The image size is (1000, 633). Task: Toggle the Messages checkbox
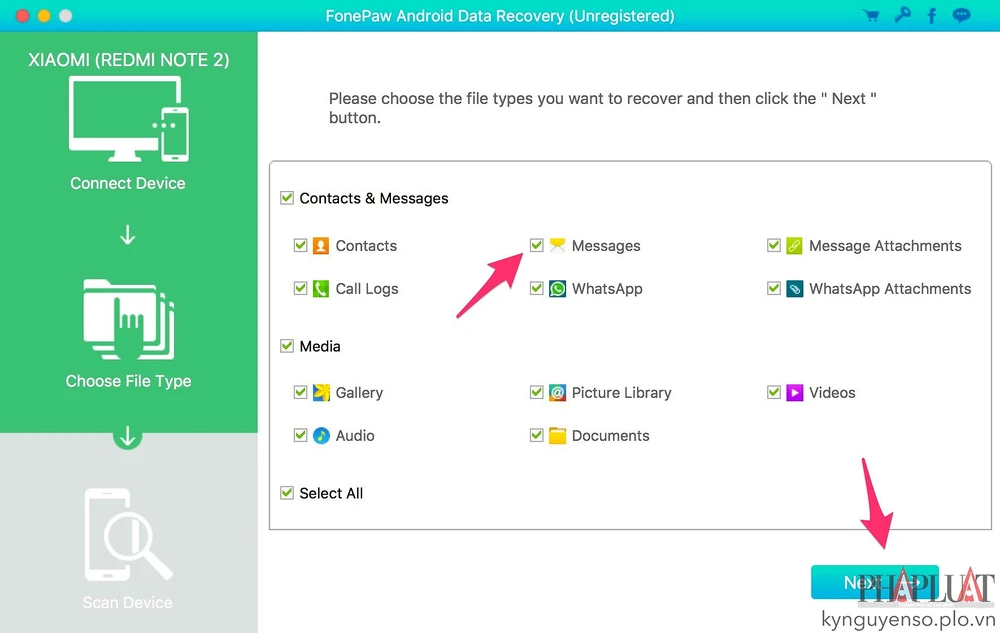point(536,245)
